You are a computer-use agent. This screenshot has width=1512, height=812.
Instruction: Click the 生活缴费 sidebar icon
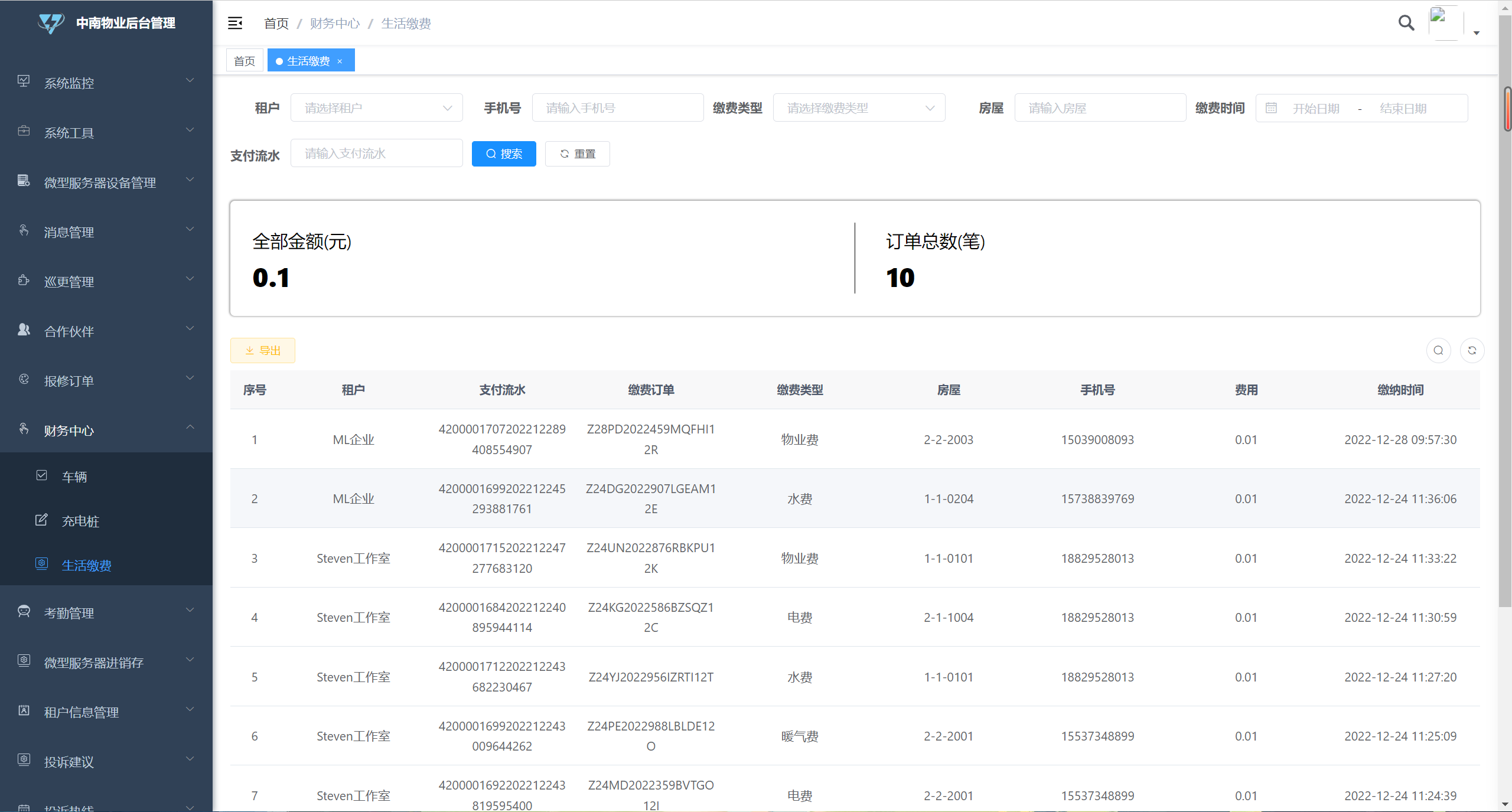pos(41,563)
